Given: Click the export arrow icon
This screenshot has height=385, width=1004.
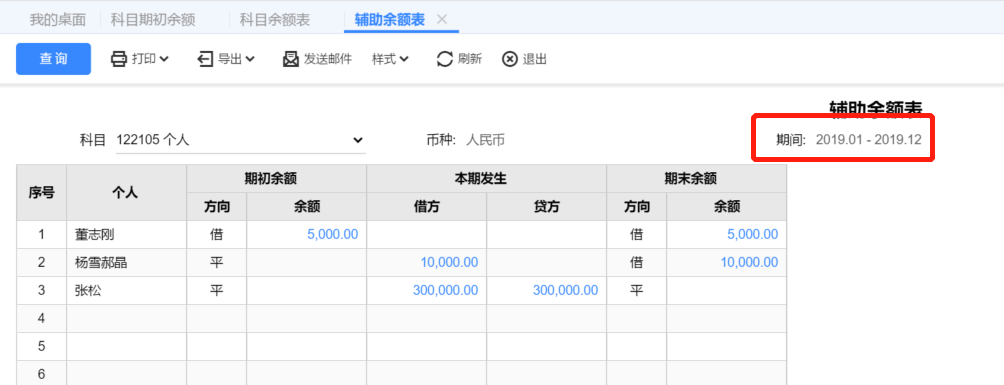Looking at the screenshot, I should pos(205,59).
